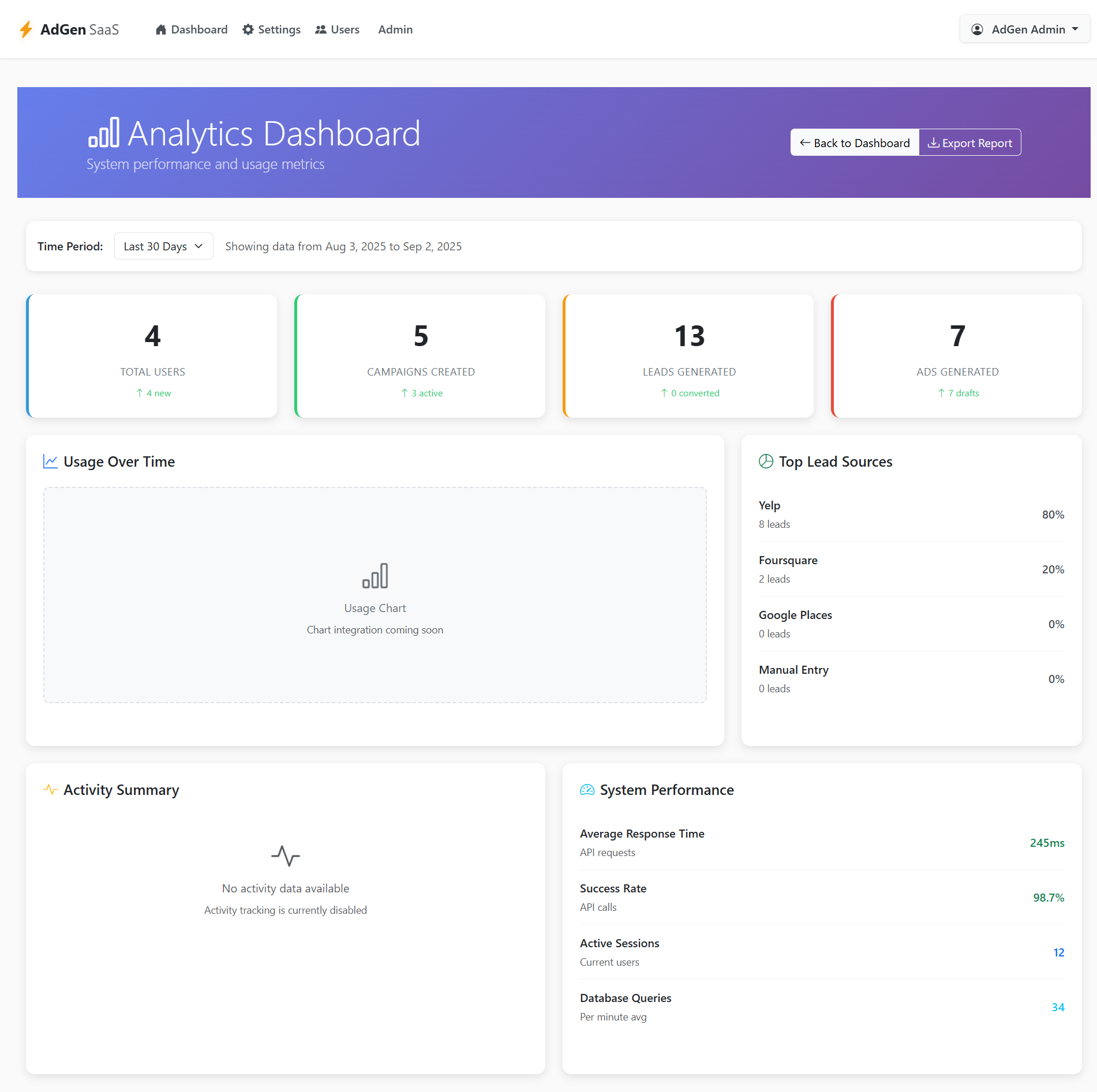The width and height of the screenshot is (1097, 1092).
Task: Select the Leads Generated stat card
Action: 688,356
